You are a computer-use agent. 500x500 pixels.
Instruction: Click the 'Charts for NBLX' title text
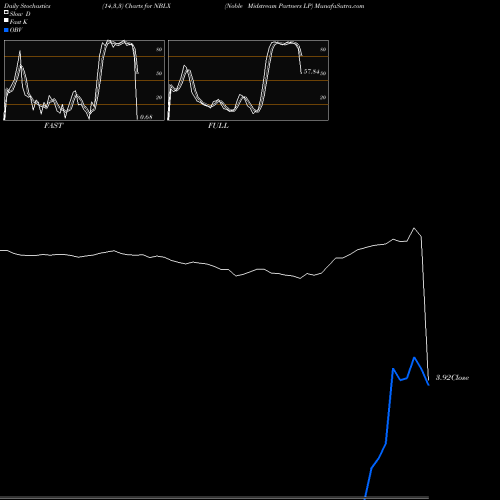coord(148,6)
